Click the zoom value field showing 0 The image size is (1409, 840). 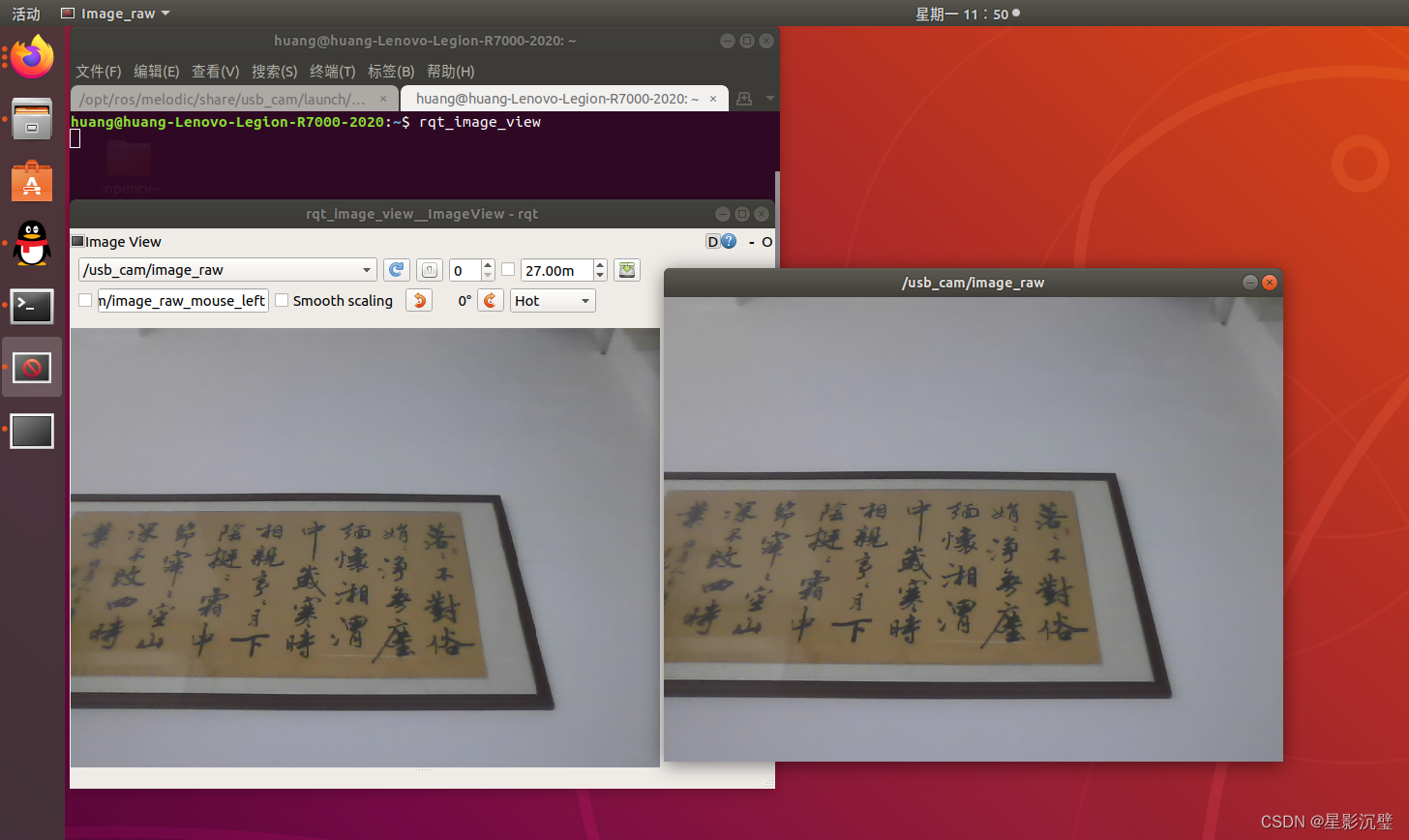pos(465,270)
